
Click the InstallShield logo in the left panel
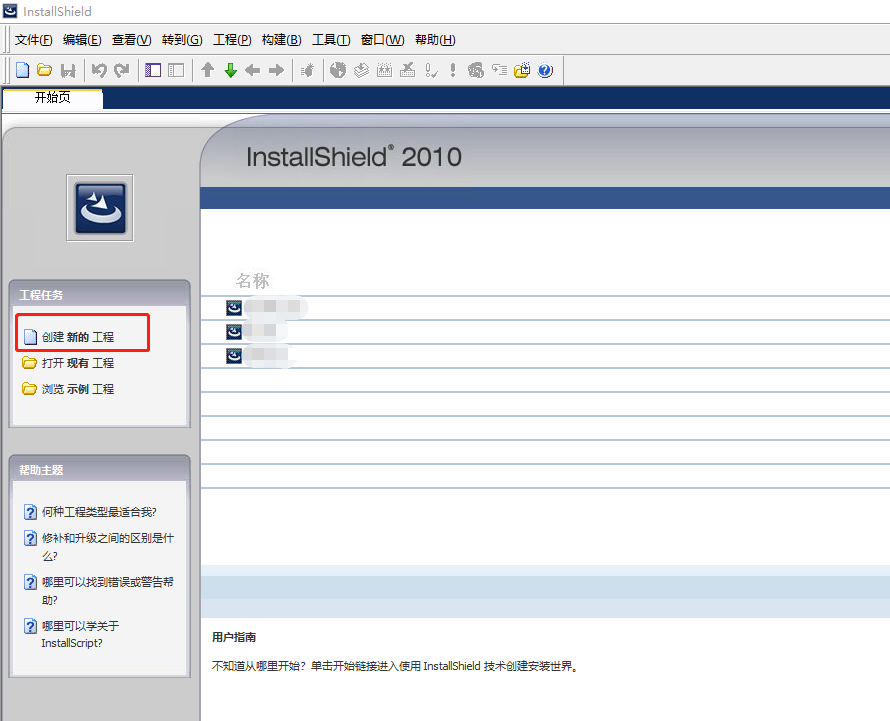pos(100,208)
